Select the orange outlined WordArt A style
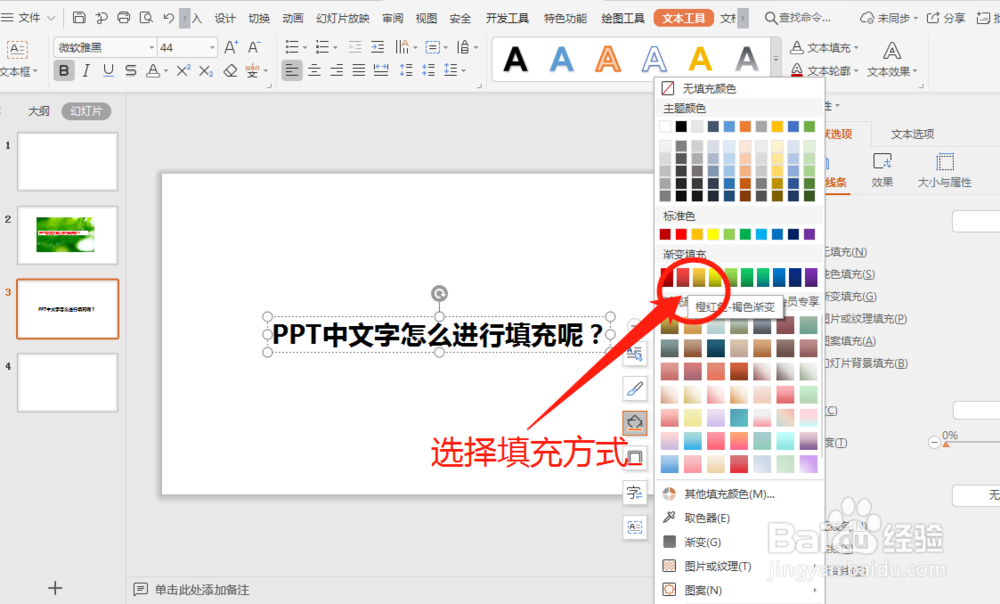 pyautogui.click(x=608, y=59)
